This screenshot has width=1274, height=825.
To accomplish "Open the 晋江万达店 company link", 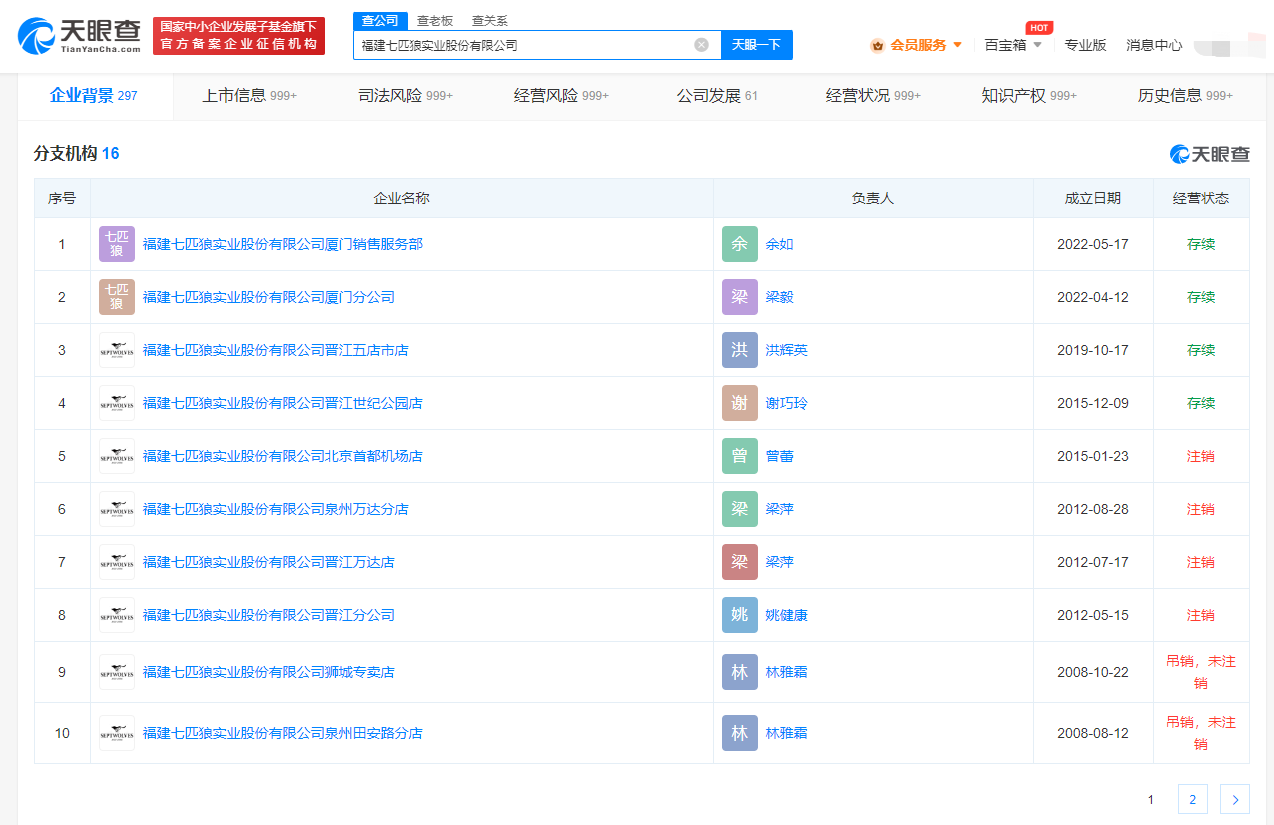I will pyautogui.click(x=269, y=562).
